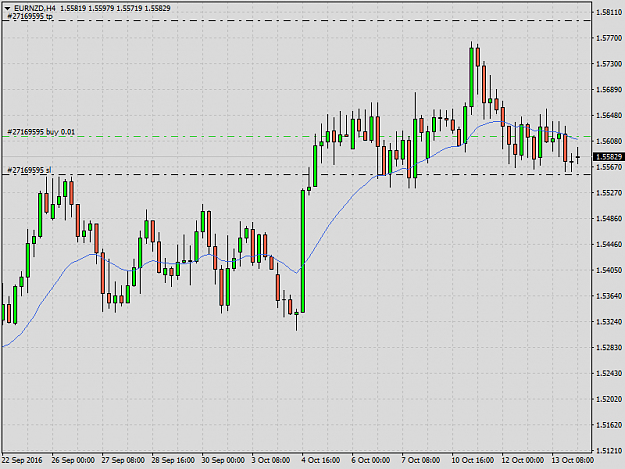Viewport: 625px width, 469px height.
Task: Click the highest green candle near 1.57700
Action: [472, 77]
